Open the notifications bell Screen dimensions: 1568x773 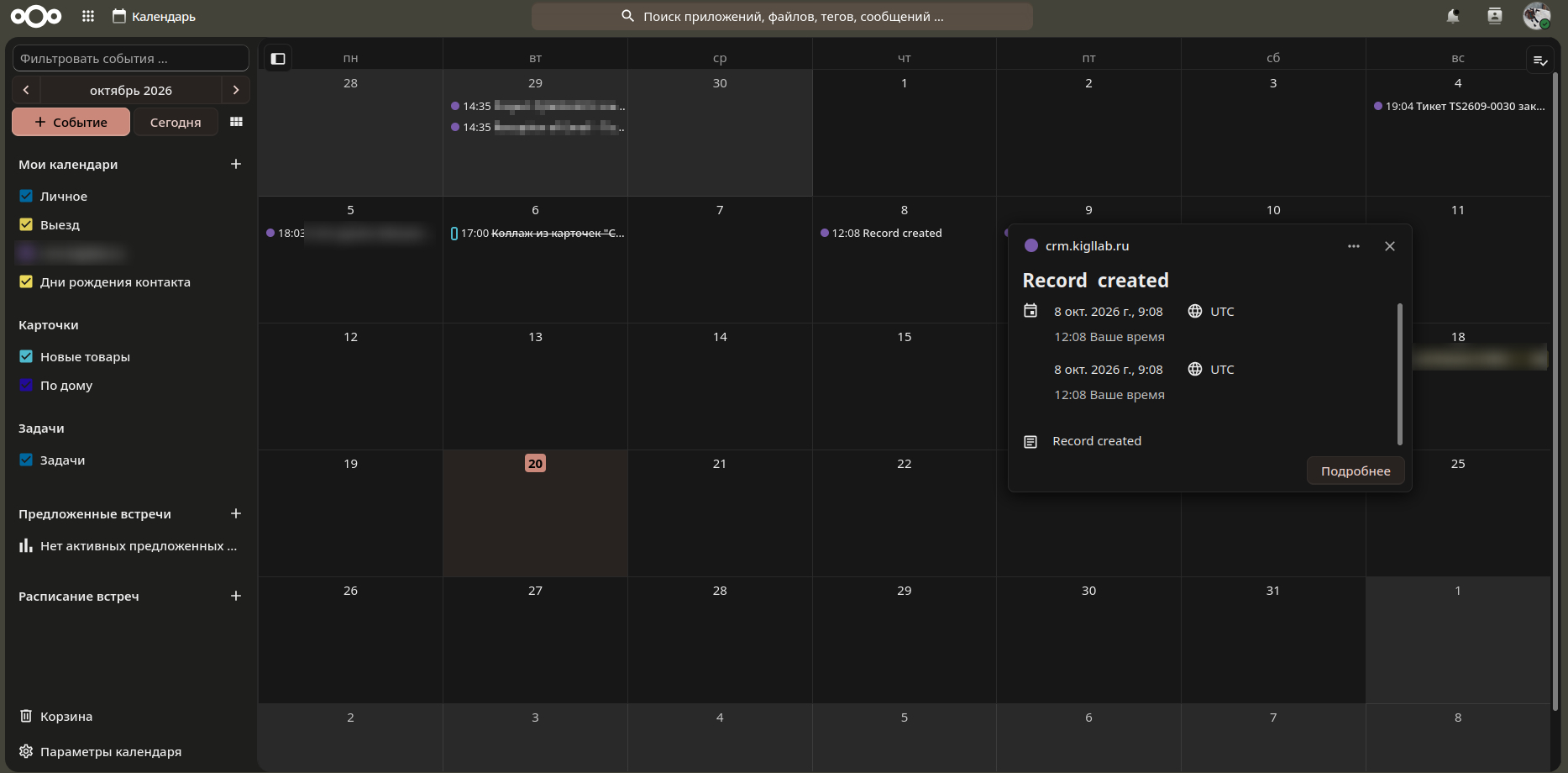click(1453, 16)
